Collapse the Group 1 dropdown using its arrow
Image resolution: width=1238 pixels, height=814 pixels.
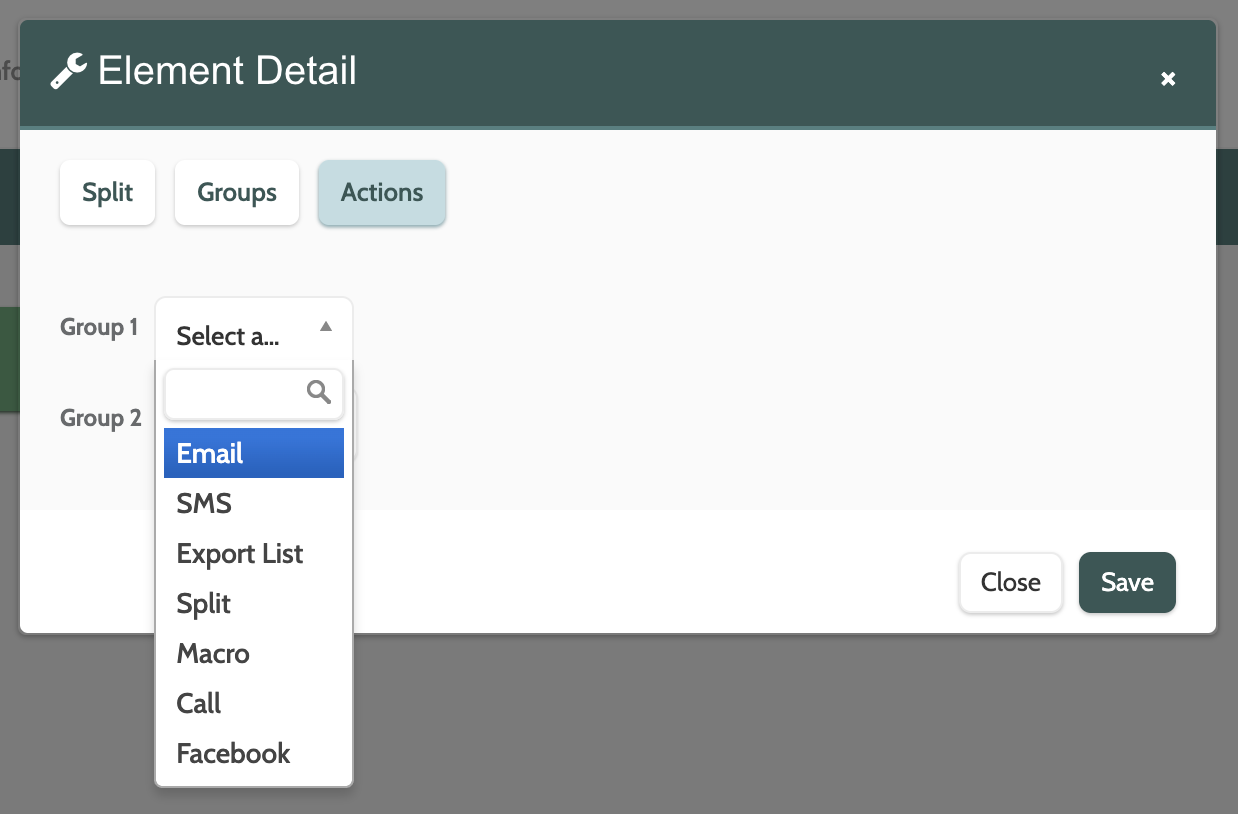pyautogui.click(x=326, y=326)
